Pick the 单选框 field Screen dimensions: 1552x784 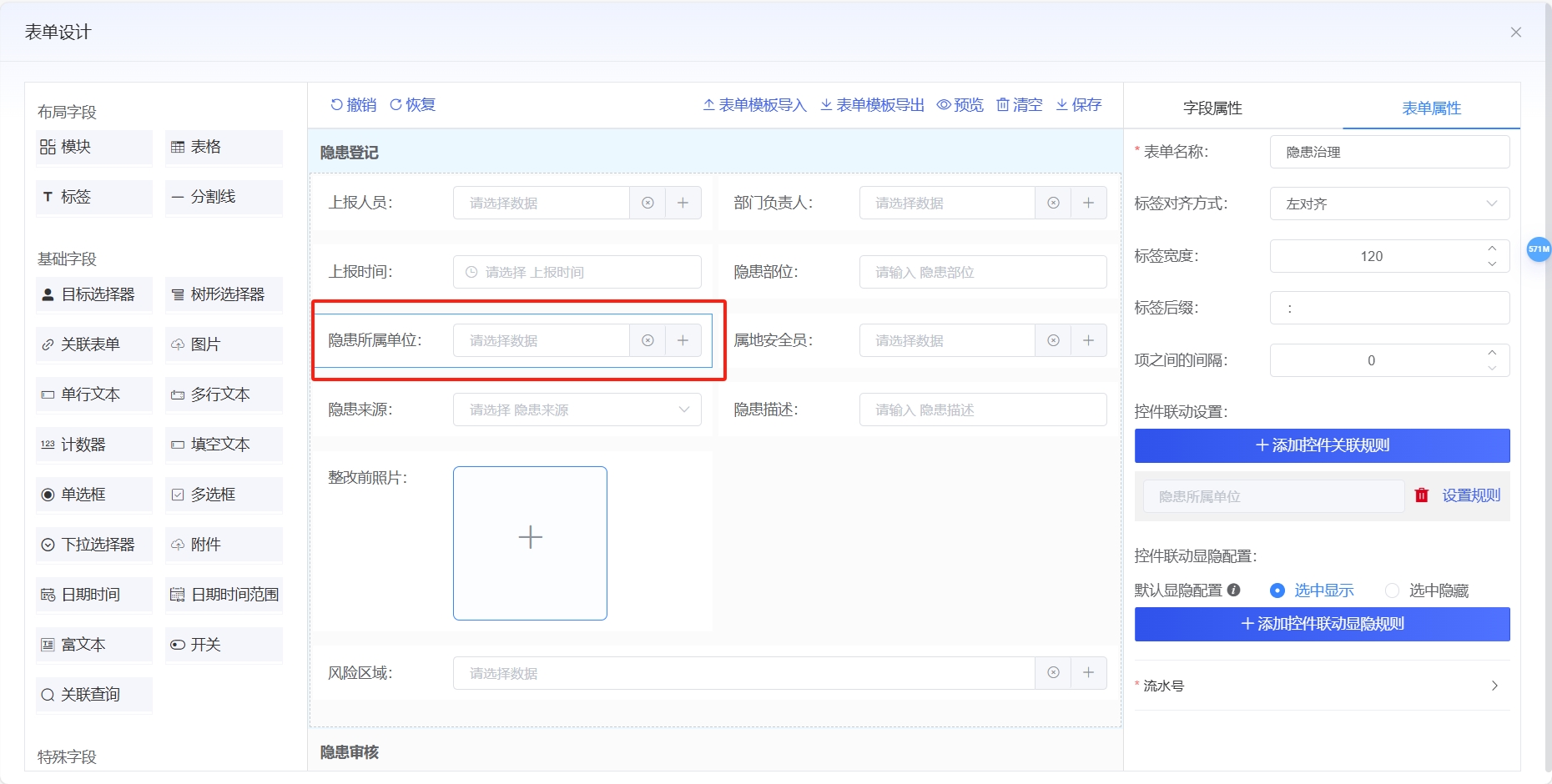click(94, 495)
